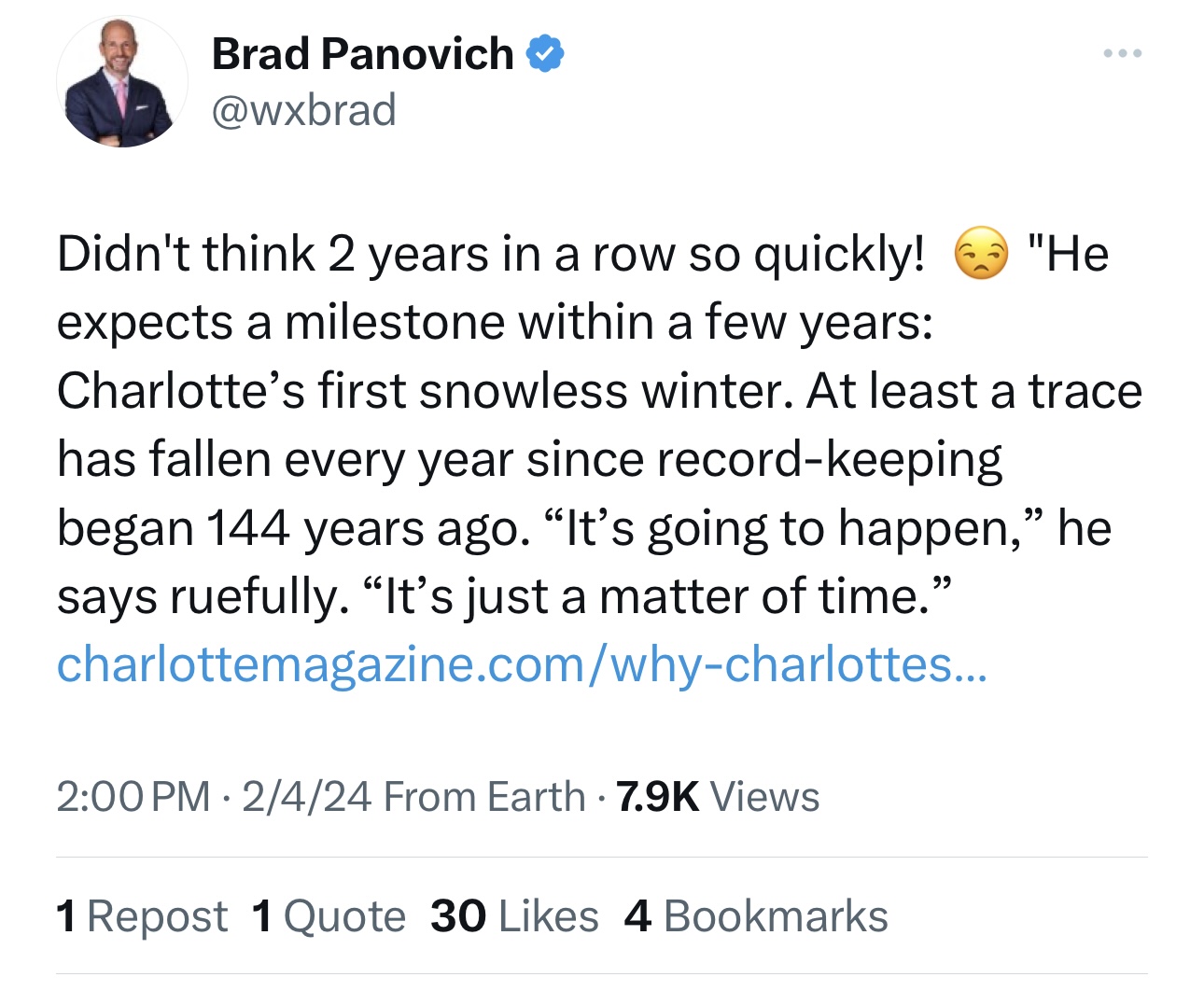Screen dimensions: 1204x991
Task: View the 7.9K Views analytics
Action: [x=717, y=797]
